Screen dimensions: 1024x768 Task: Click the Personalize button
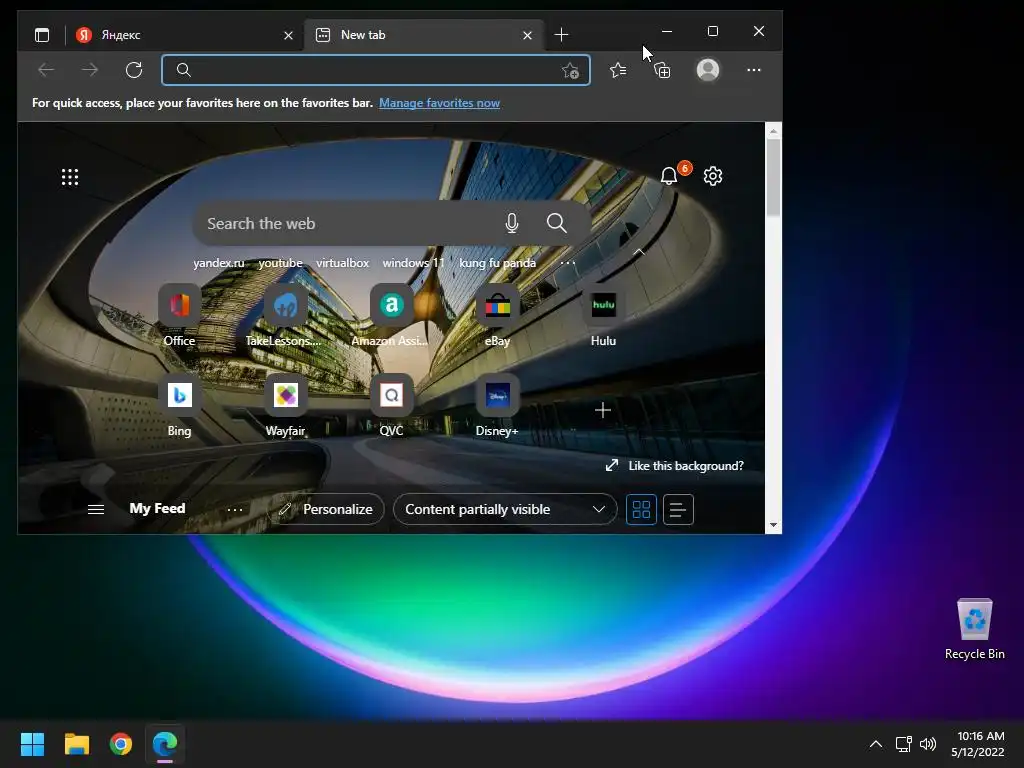[x=326, y=509]
